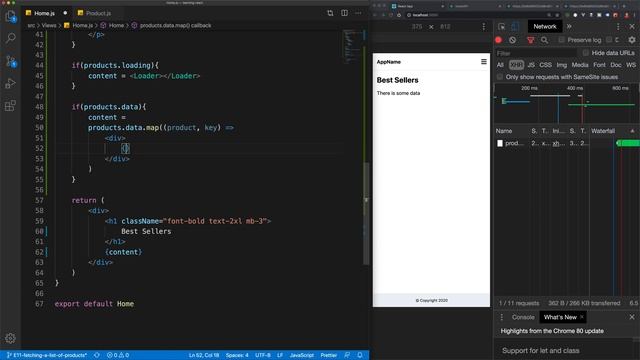640x360 pixels.
Task: Click the Best Sellers heading on the page
Action: click(x=398, y=80)
